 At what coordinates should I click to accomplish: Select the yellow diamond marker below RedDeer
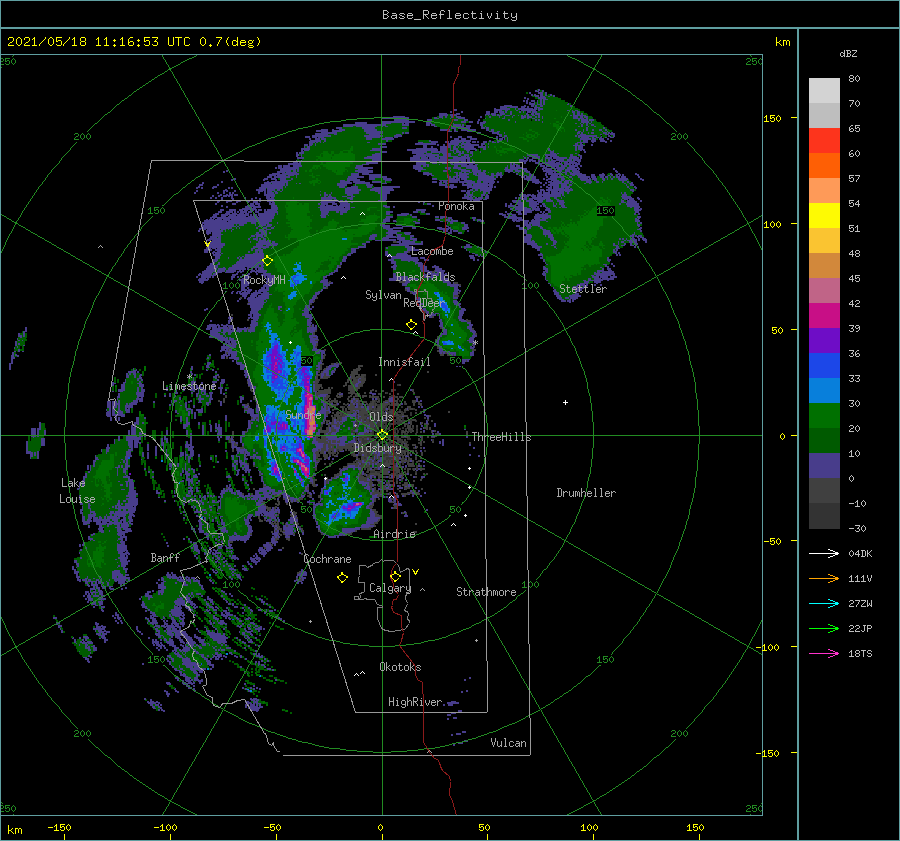tap(411, 325)
